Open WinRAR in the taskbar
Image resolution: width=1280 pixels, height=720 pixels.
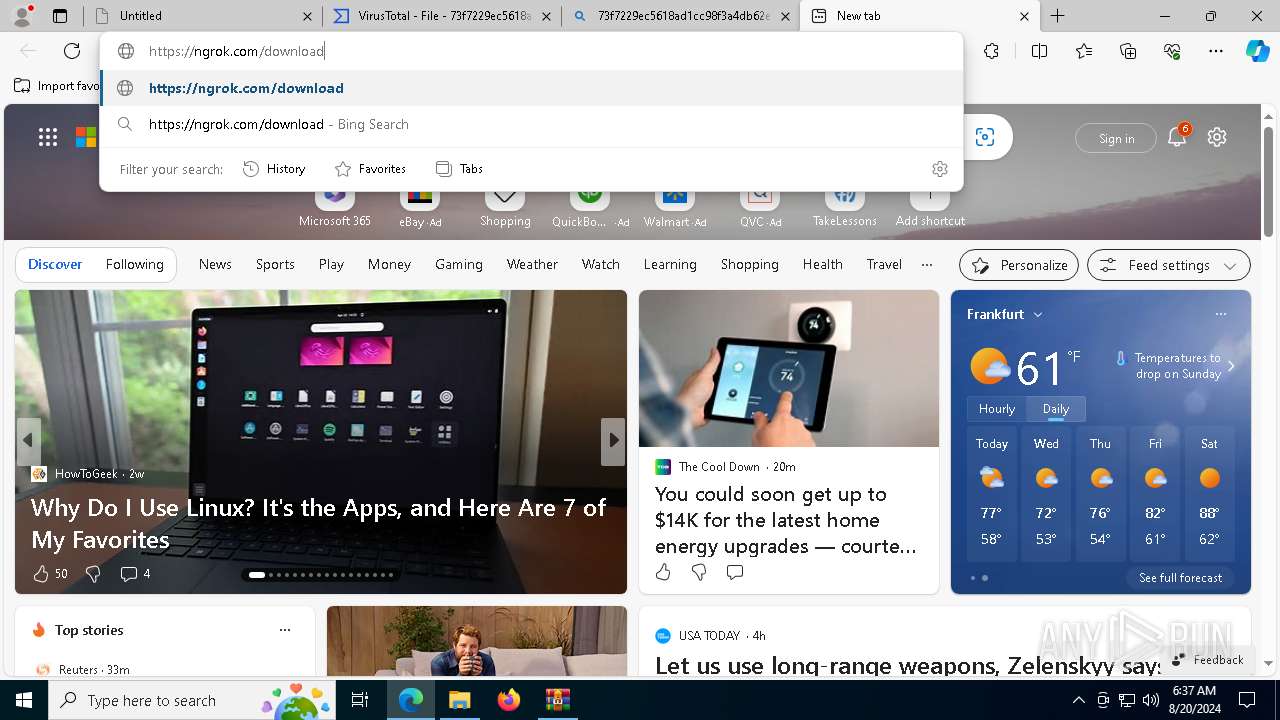[557, 700]
